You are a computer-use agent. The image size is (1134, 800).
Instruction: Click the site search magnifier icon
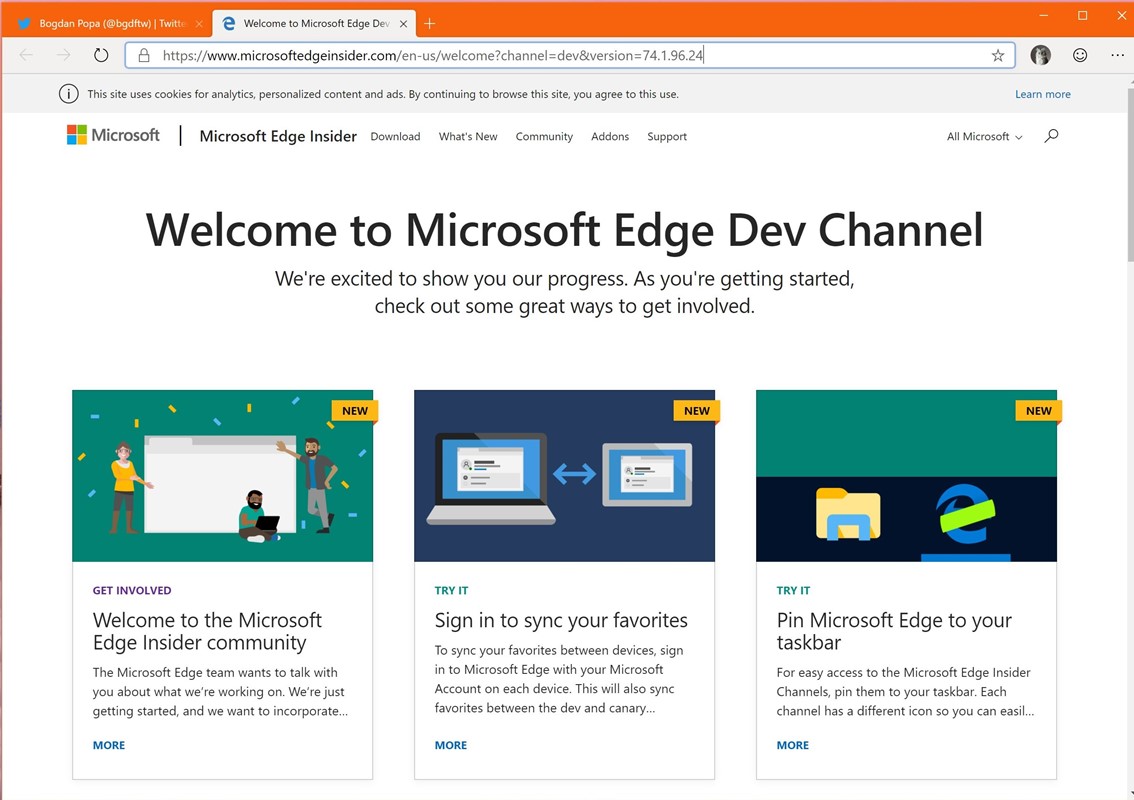1051,136
